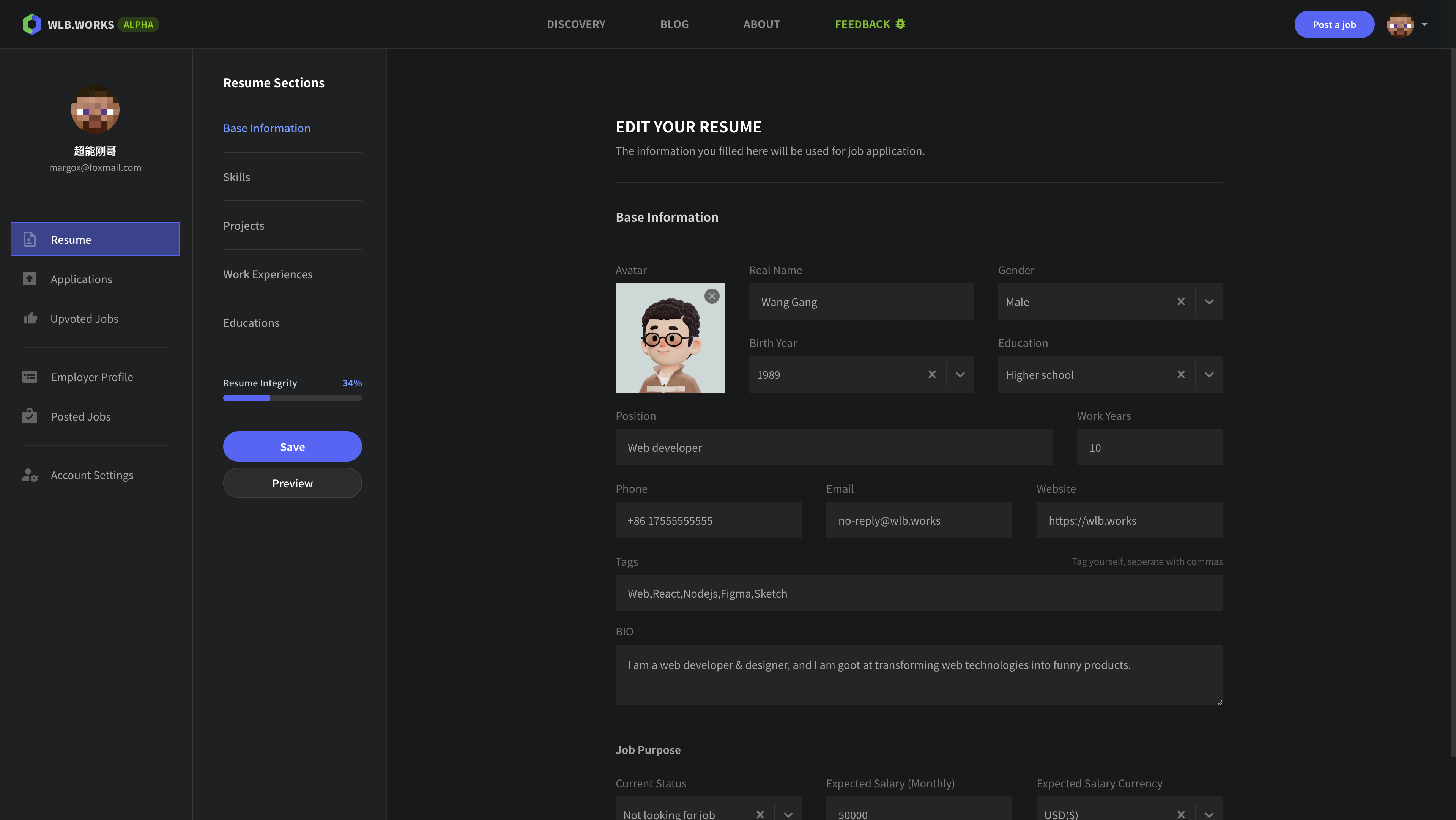Remove the avatar photo with X
This screenshot has height=820, width=1456.
click(x=712, y=296)
